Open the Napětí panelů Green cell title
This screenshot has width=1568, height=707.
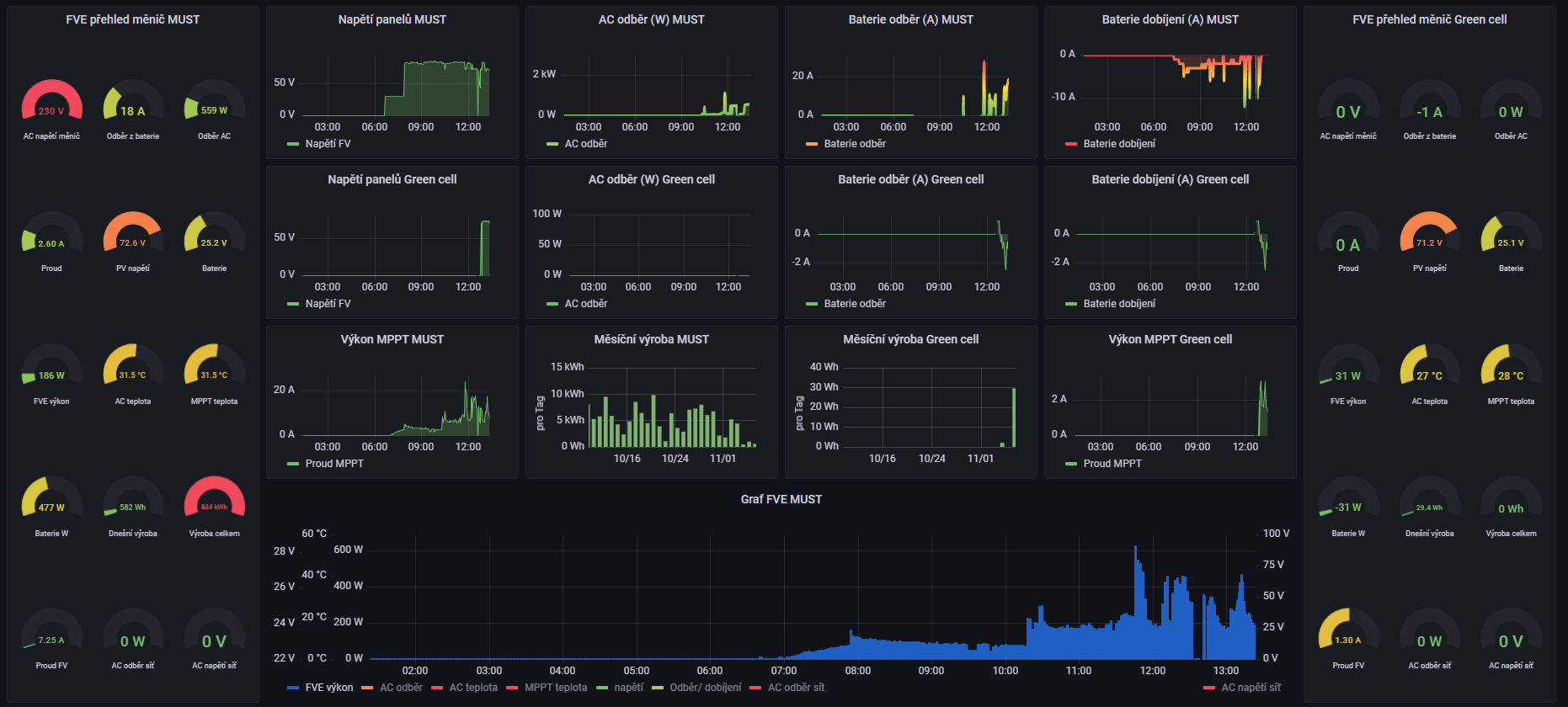pos(392,179)
